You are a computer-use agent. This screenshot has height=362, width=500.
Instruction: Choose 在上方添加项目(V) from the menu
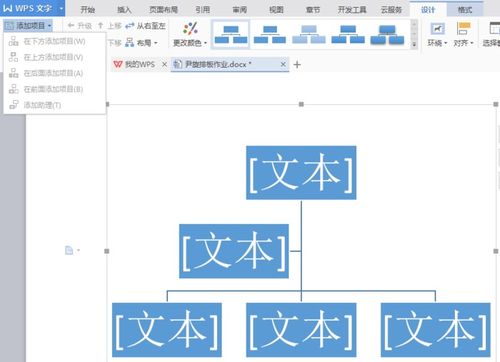tap(54, 57)
